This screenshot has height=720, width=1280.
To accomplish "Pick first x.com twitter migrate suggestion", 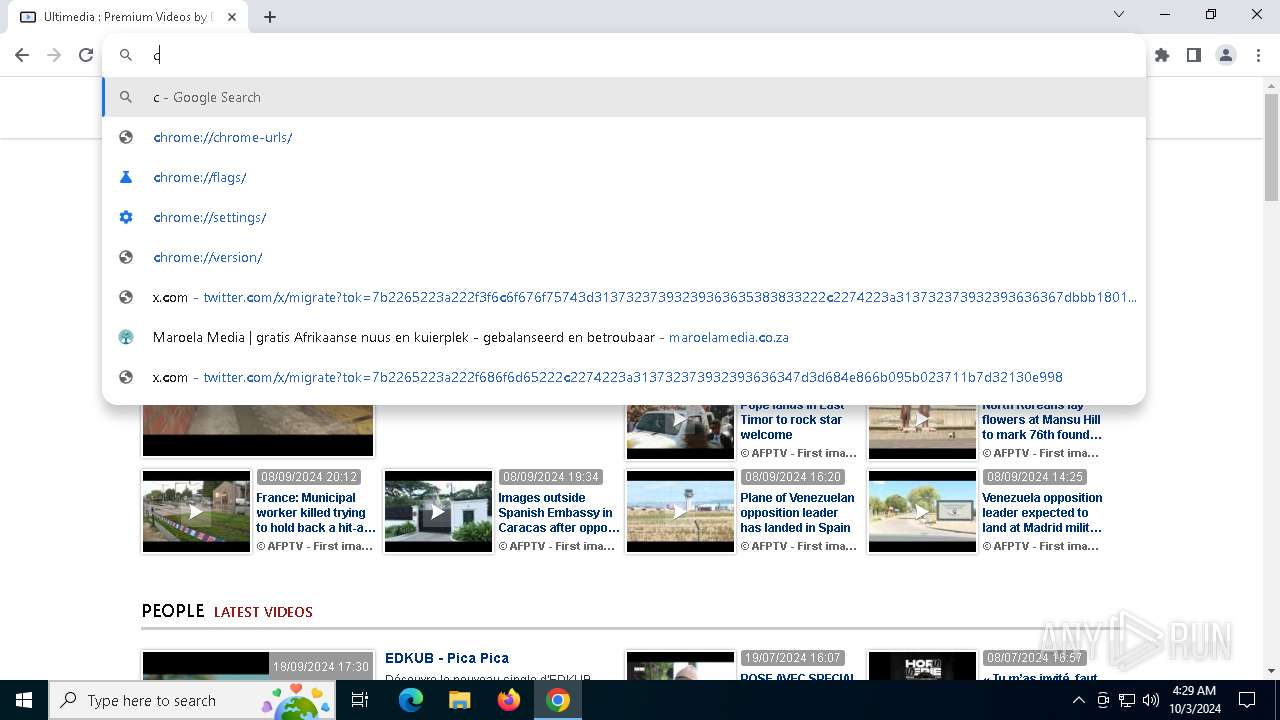I will pyautogui.click(x=624, y=297).
